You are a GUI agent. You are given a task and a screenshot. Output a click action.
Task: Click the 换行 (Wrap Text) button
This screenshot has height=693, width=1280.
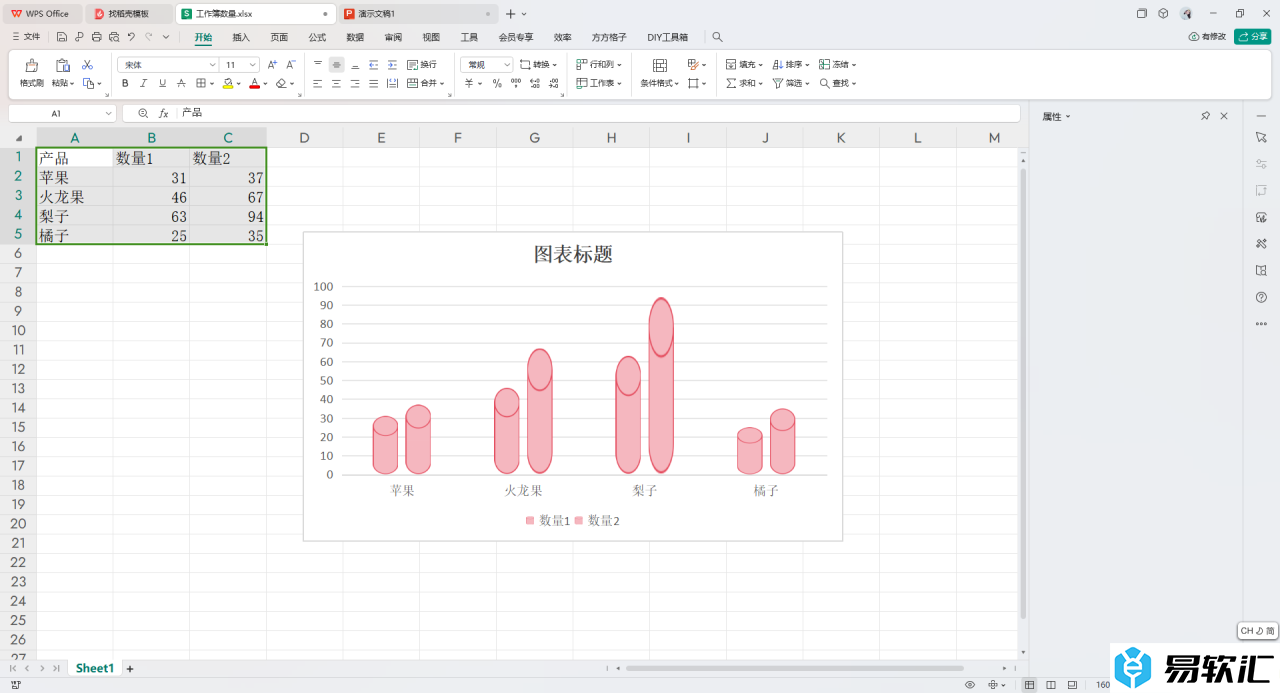421,64
